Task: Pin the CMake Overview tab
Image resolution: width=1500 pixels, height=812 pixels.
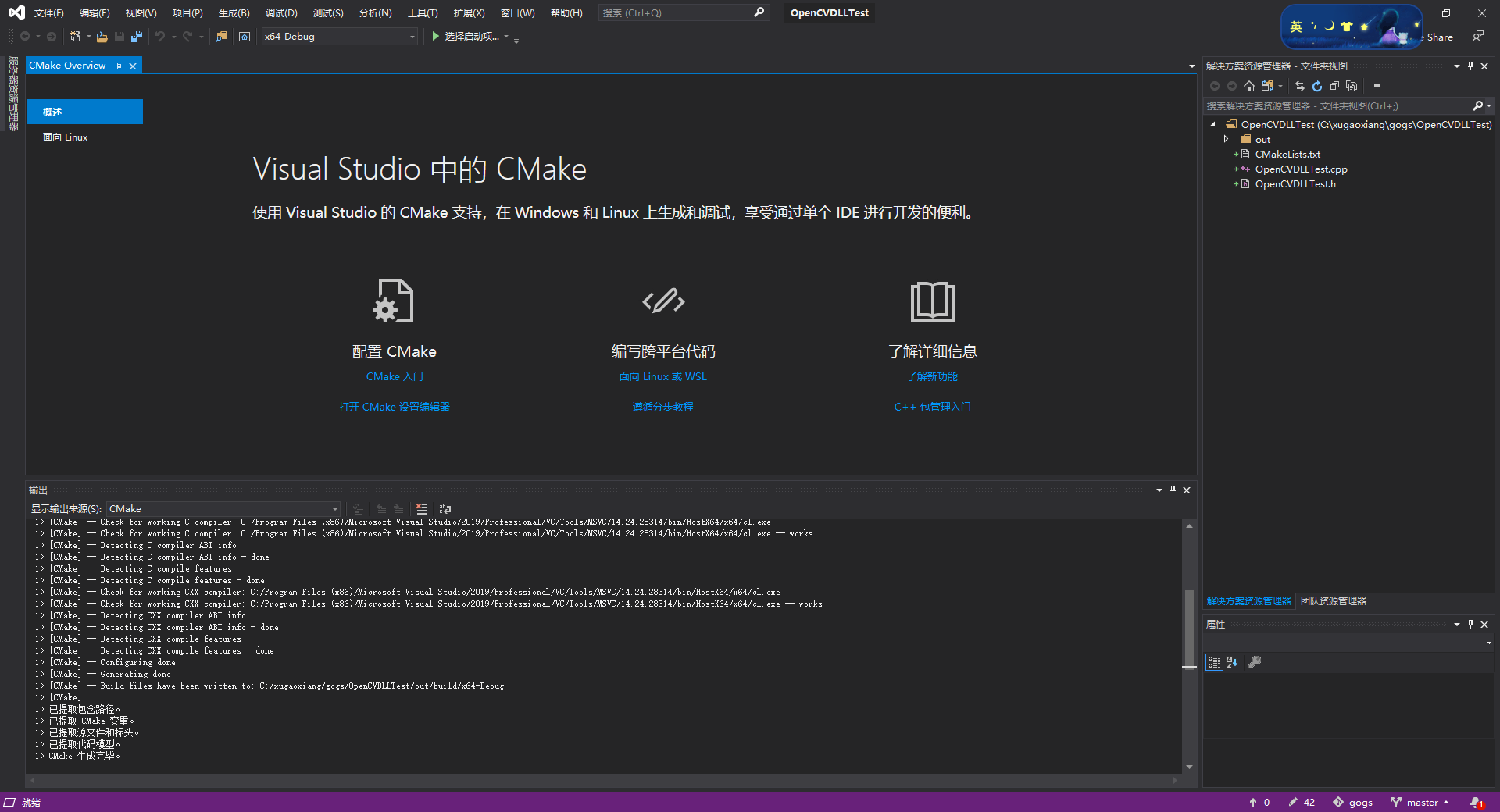Action: click(118, 66)
